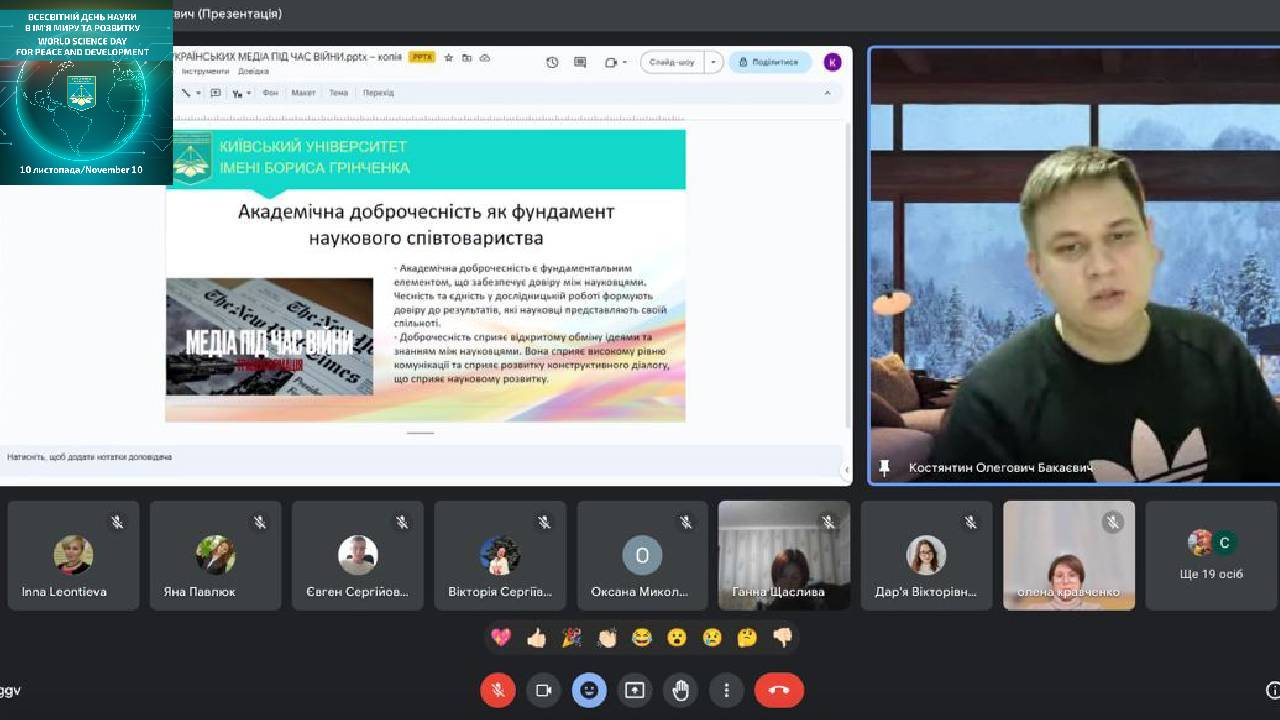Send the thumbs up reaction
The height and width of the screenshot is (720, 1280).
[537, 638]
